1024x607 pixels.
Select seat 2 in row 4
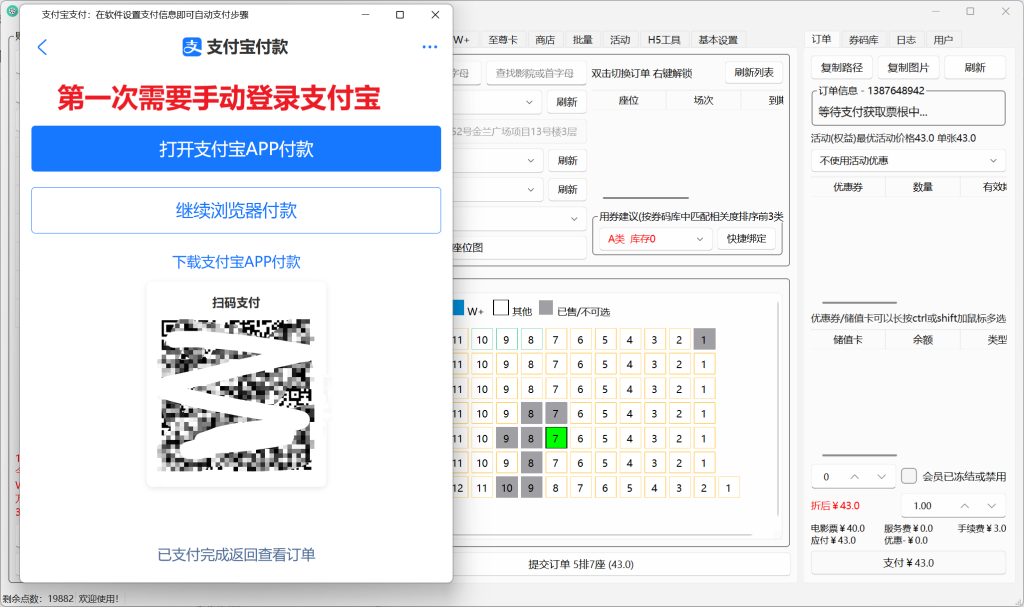(x=679, y=414)
